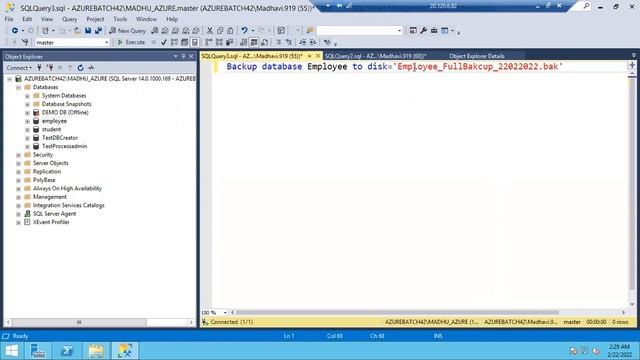This screenshot has width=640, height=360.
Task: Open the Toolbox icon in toolbar
Action: pyautogui.click(x=434, y=31)
